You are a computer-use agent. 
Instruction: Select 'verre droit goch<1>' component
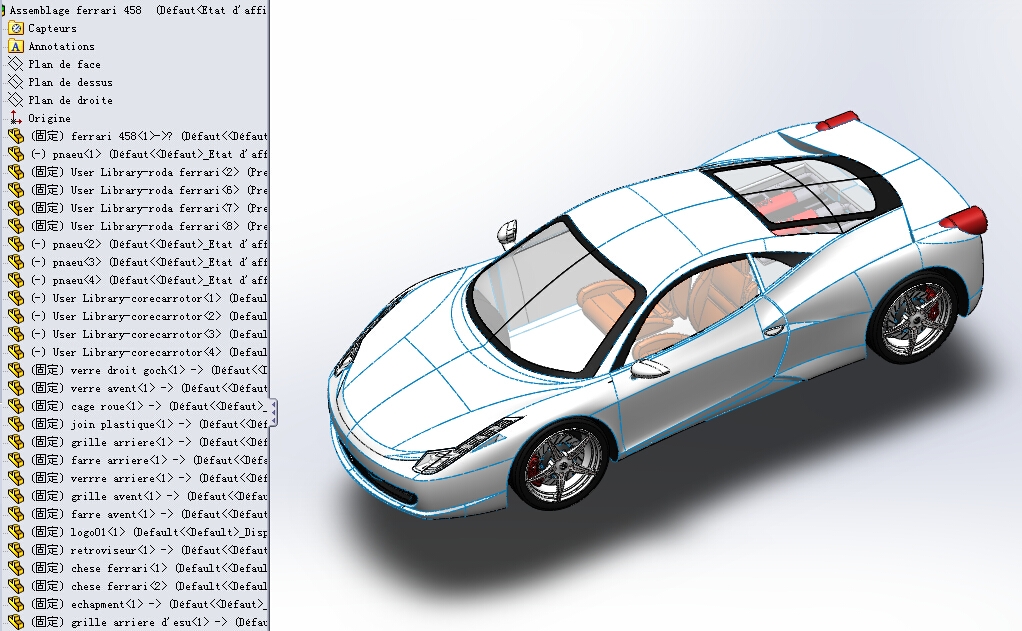[149, 370]
